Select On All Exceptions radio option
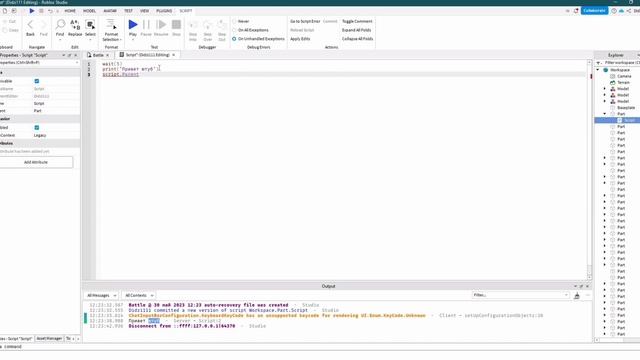The image size is (640, 360). click(234, 30)
